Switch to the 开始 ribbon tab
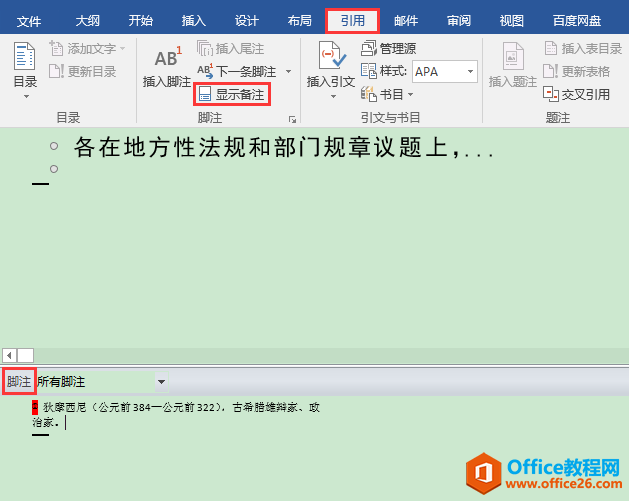 (140, 21)
